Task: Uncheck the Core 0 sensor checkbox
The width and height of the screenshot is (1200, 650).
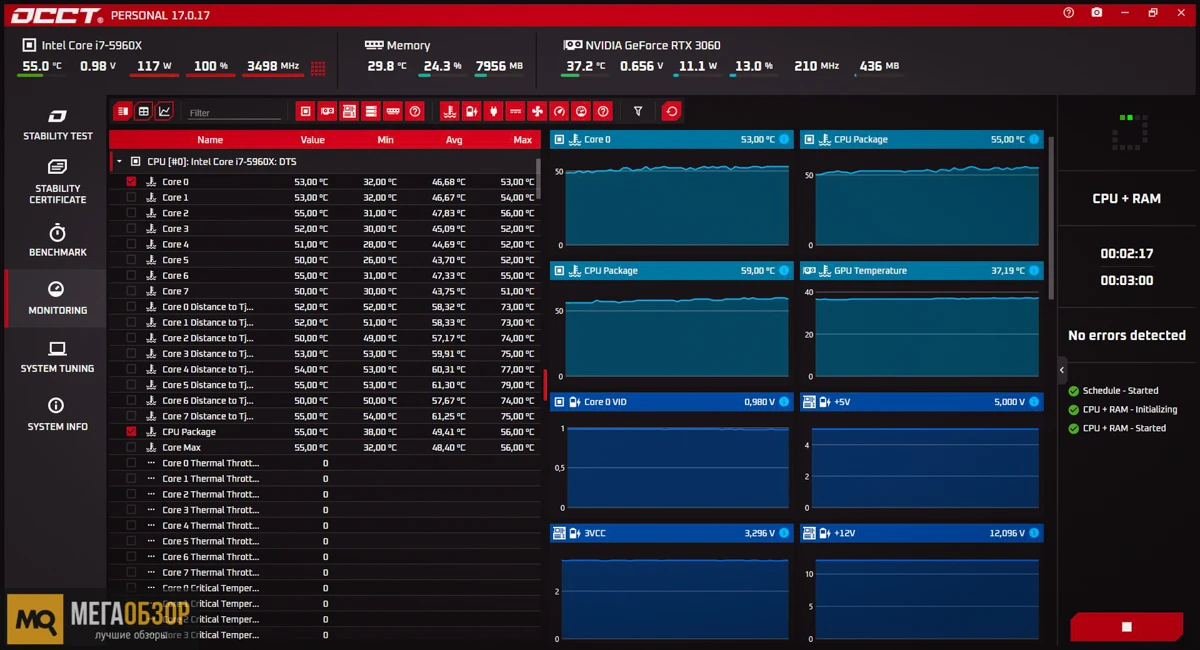Action: pos(131,182)
